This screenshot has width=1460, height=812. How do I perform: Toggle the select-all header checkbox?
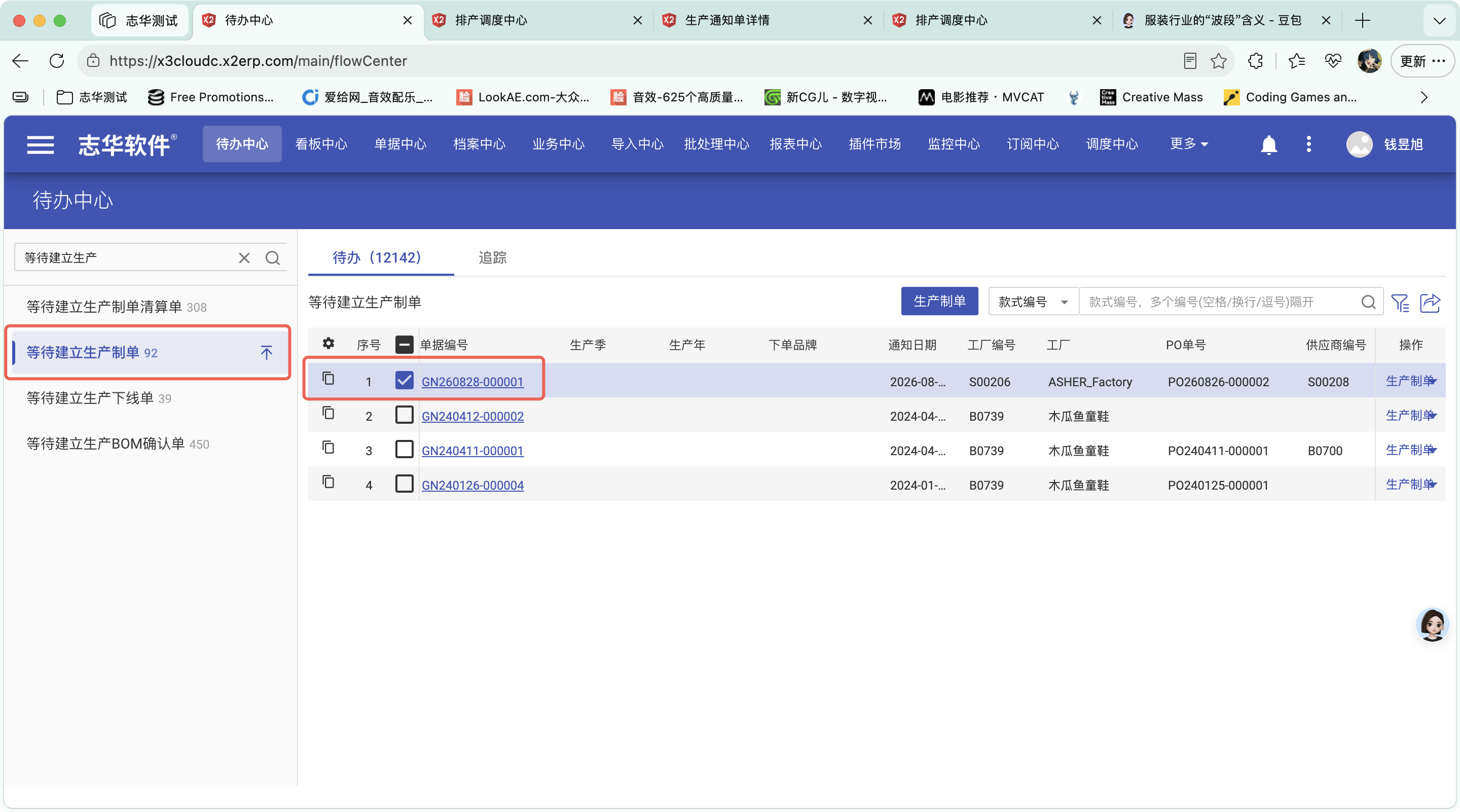(x=404, y=345)
